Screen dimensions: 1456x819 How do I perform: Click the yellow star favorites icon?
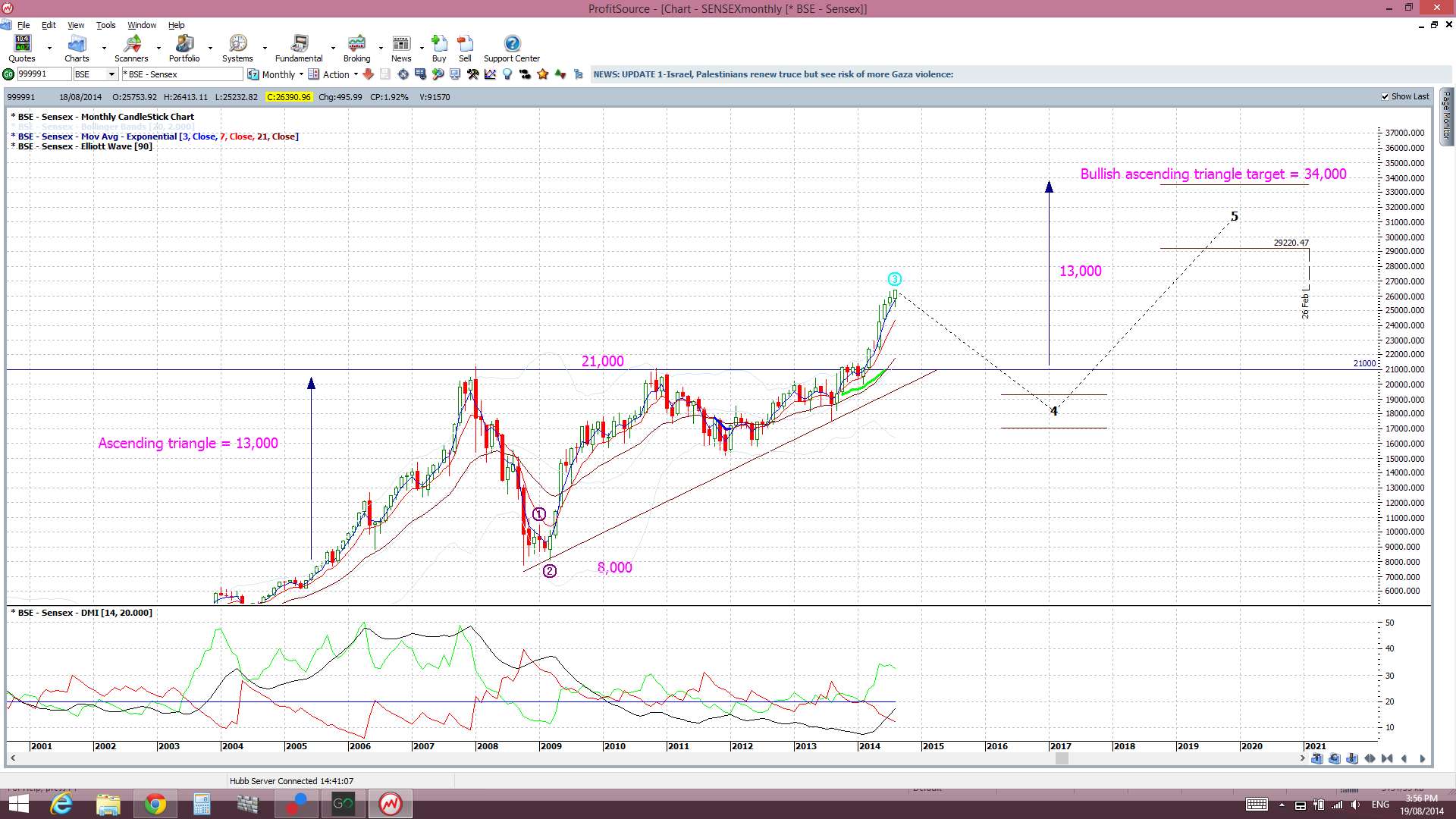543,74
